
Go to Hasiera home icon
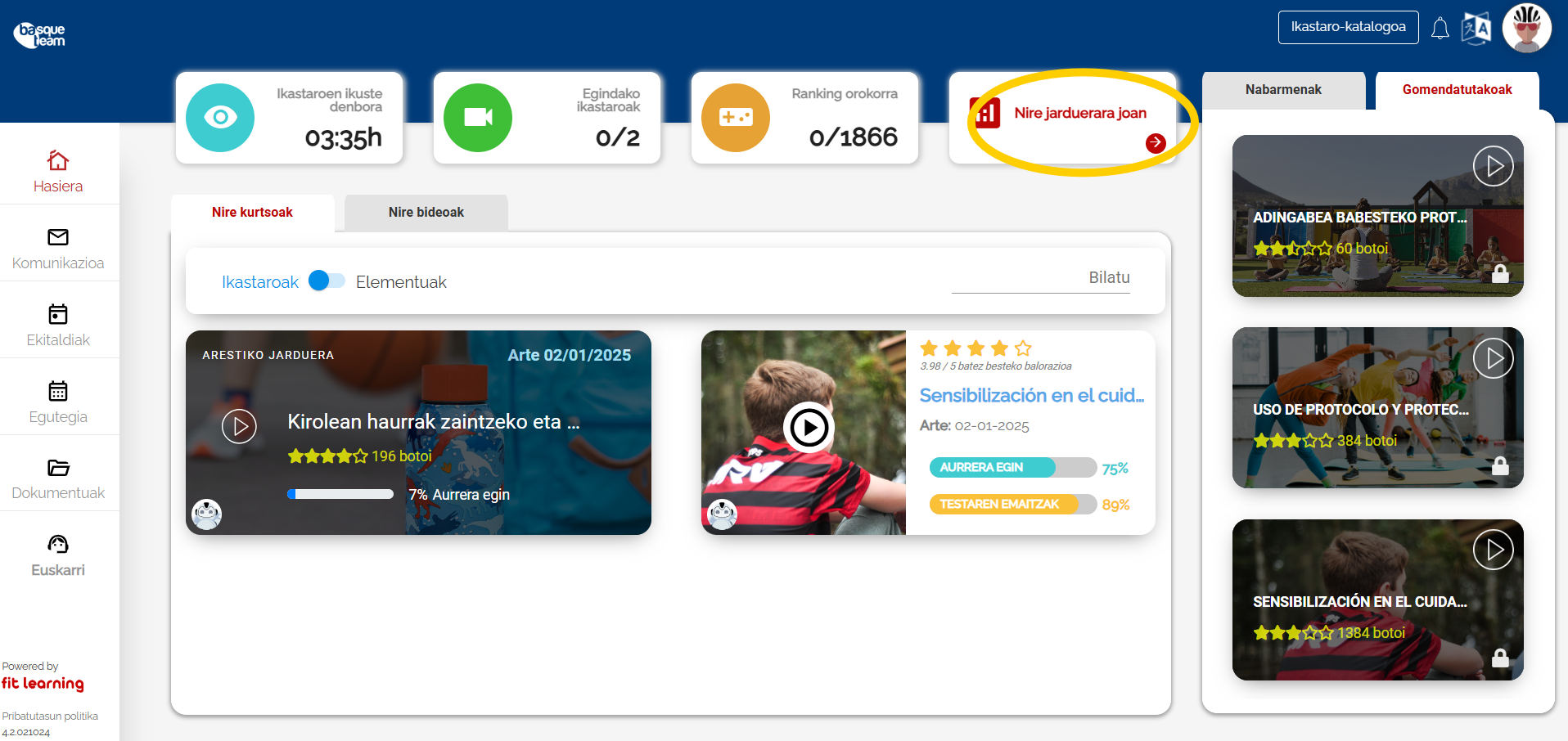click(58, 160)
